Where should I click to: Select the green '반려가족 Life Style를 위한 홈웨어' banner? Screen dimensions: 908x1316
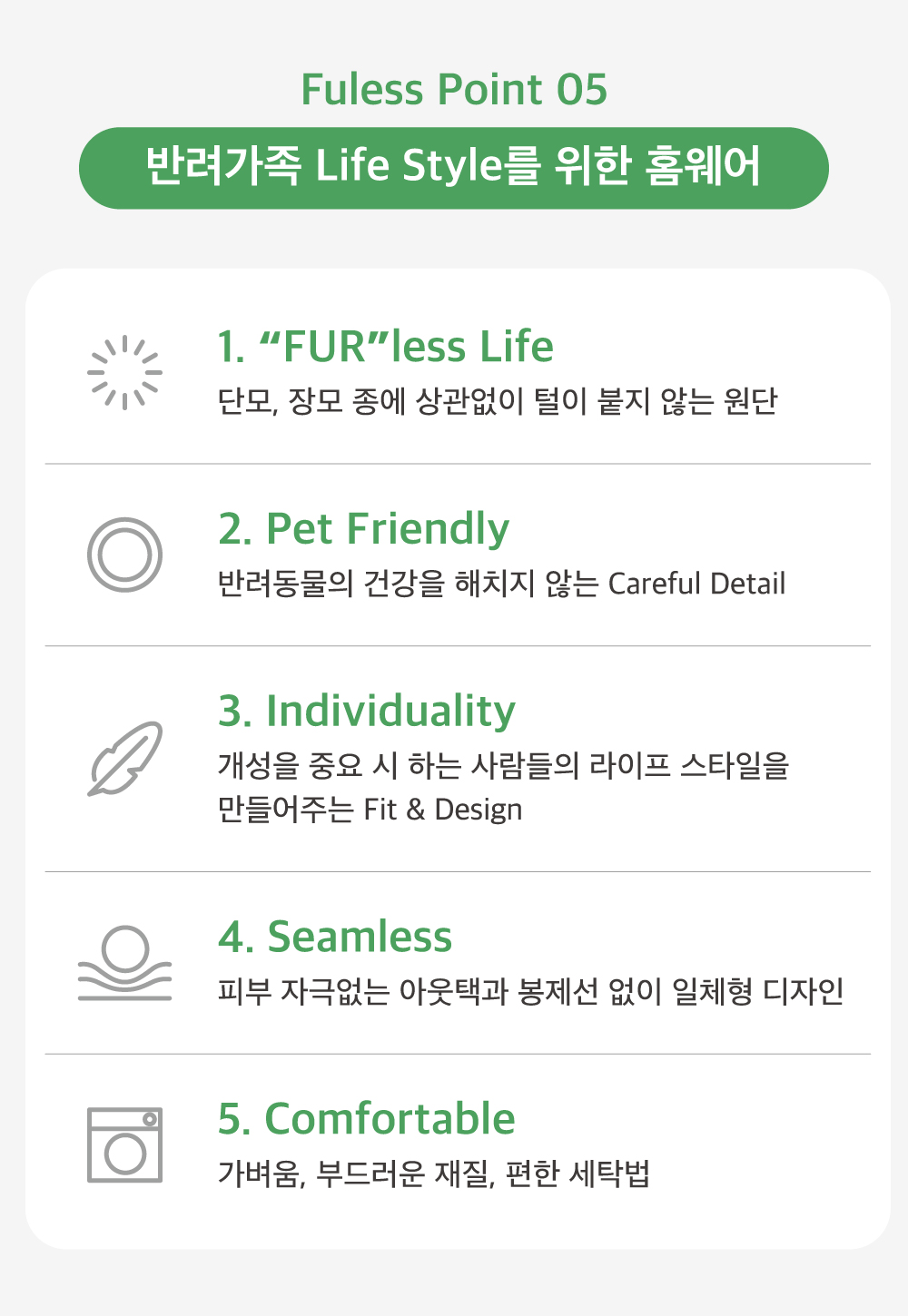454,168
